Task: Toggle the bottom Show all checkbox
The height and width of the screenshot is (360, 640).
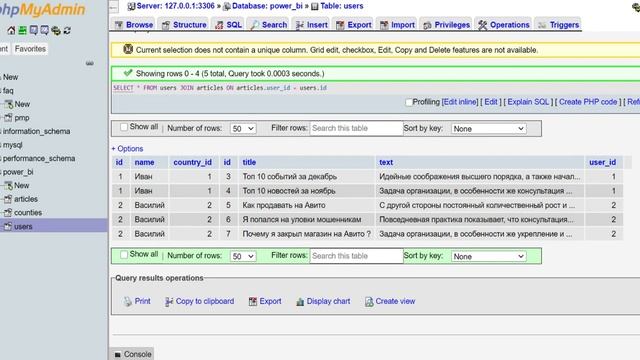Action: (124, 255)
